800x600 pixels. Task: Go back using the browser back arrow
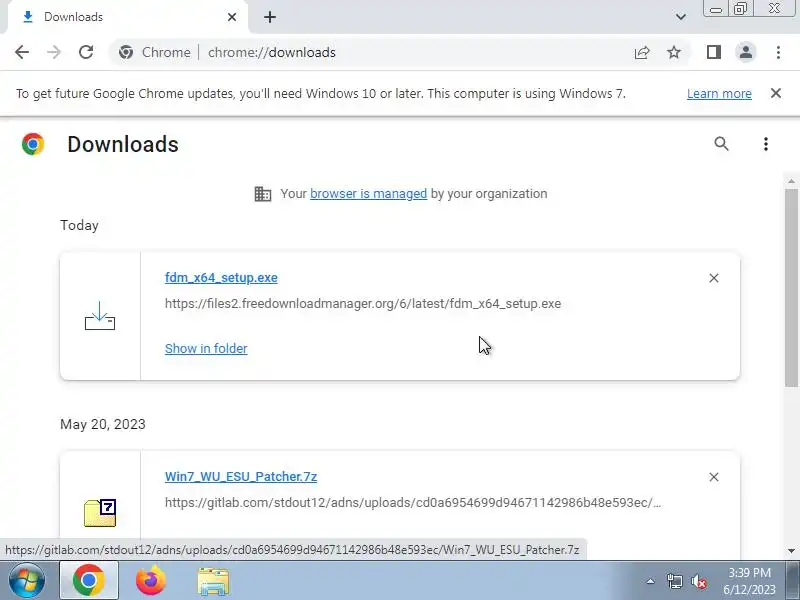pos(22,52)
